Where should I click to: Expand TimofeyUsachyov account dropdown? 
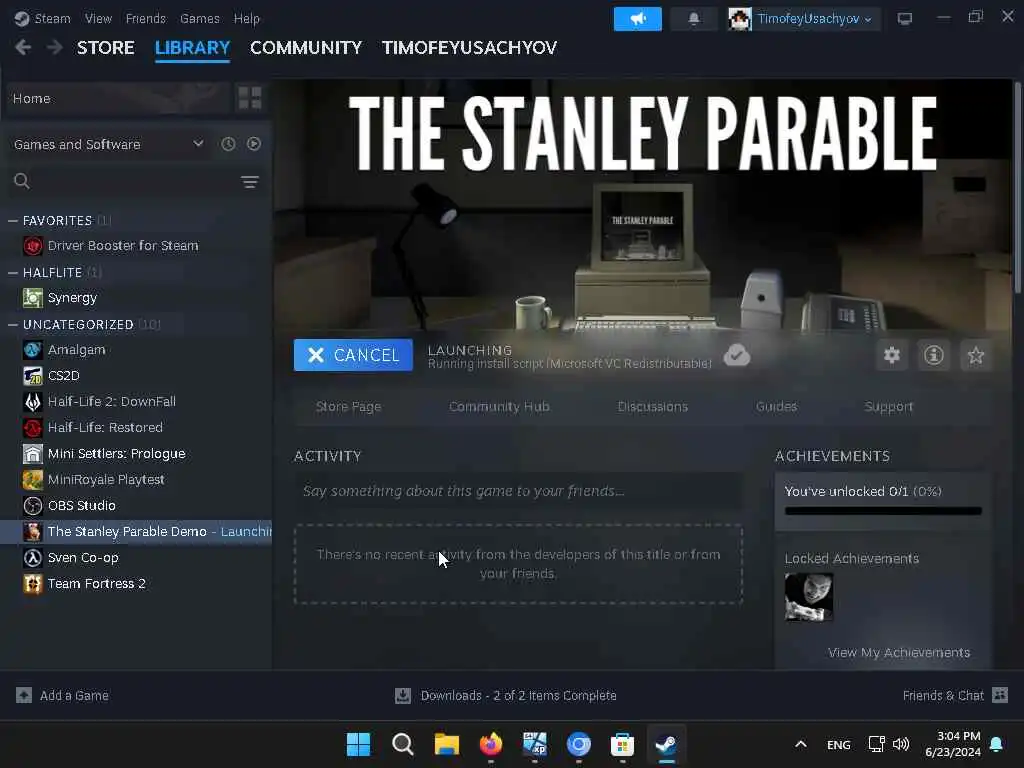click(x=868, y=20)
